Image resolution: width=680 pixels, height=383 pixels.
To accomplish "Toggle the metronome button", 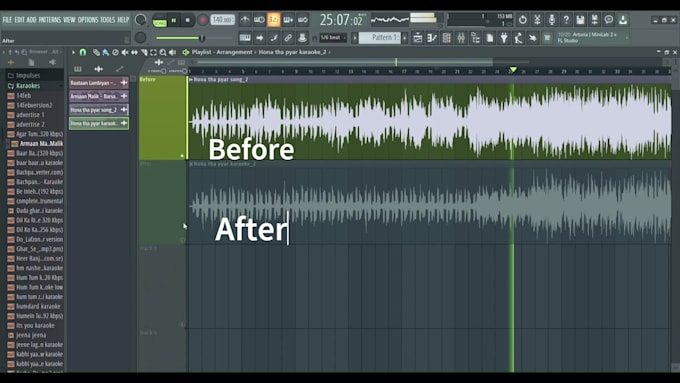I will click(245, 20).
